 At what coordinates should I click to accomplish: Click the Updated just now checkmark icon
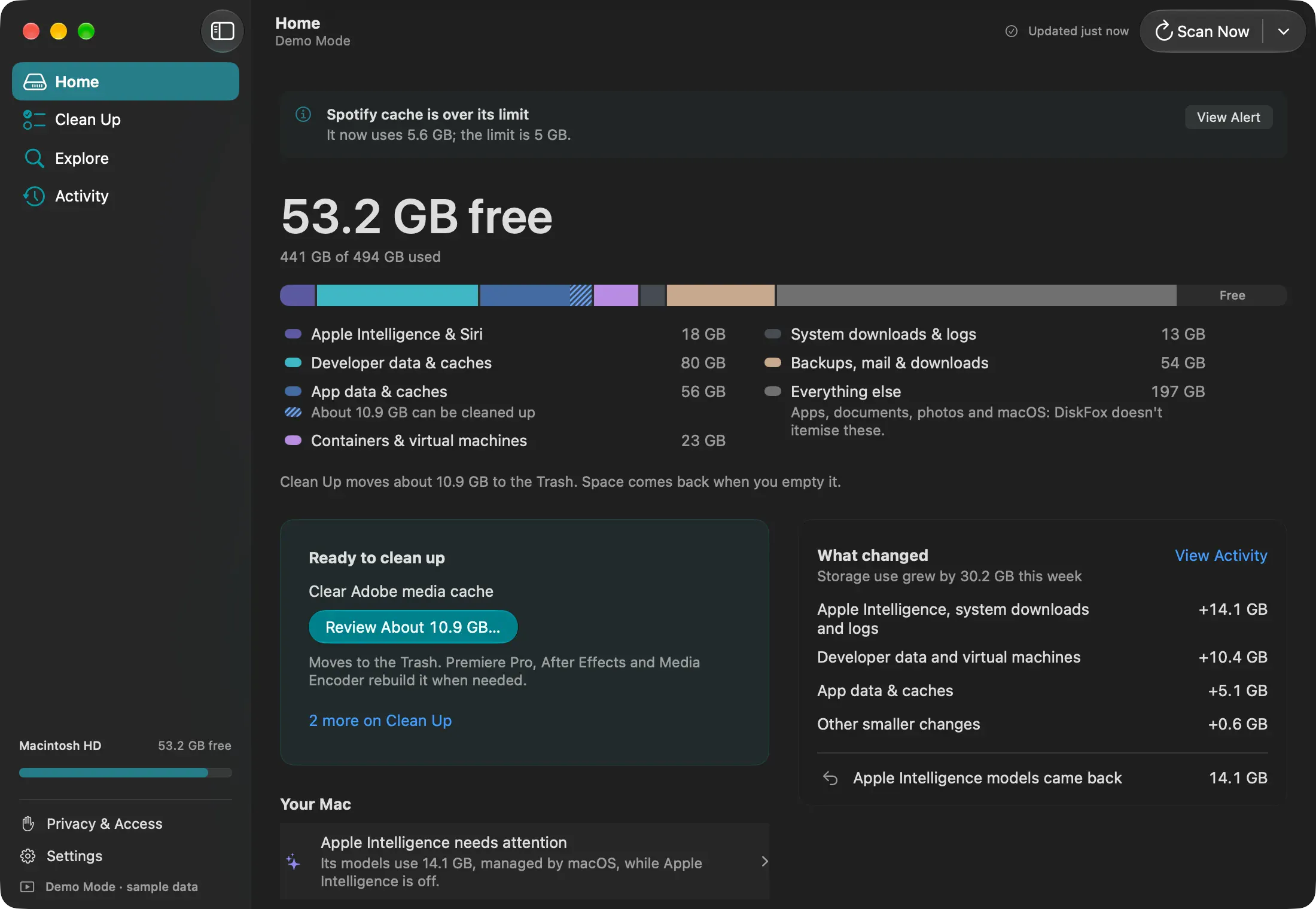(1012, 31)
